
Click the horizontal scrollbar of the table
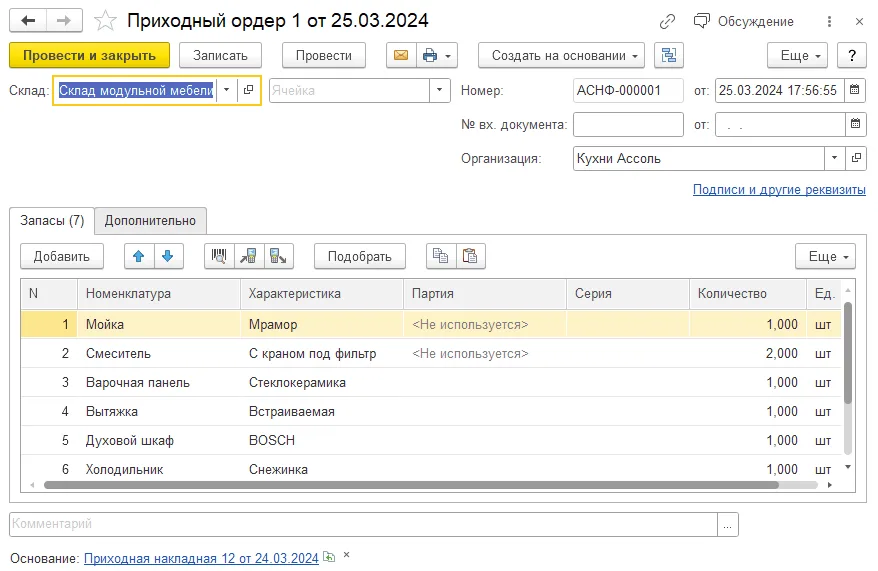point(412,485)
